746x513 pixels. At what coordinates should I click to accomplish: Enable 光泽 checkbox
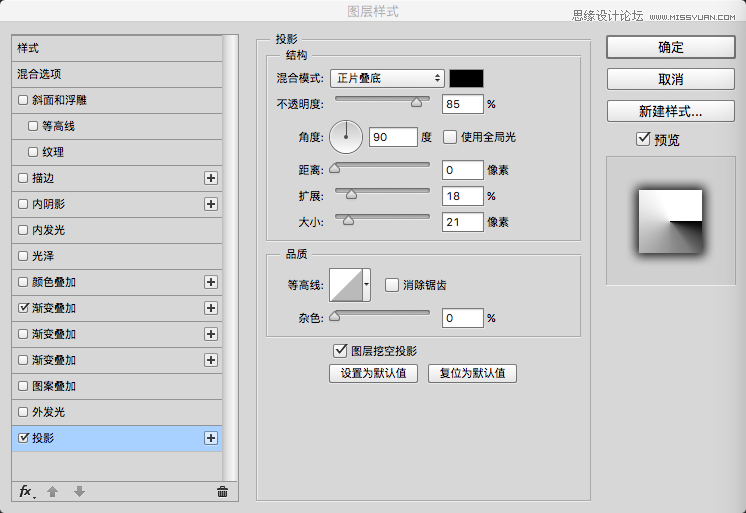pyautogui.click(x=23, y=256)
